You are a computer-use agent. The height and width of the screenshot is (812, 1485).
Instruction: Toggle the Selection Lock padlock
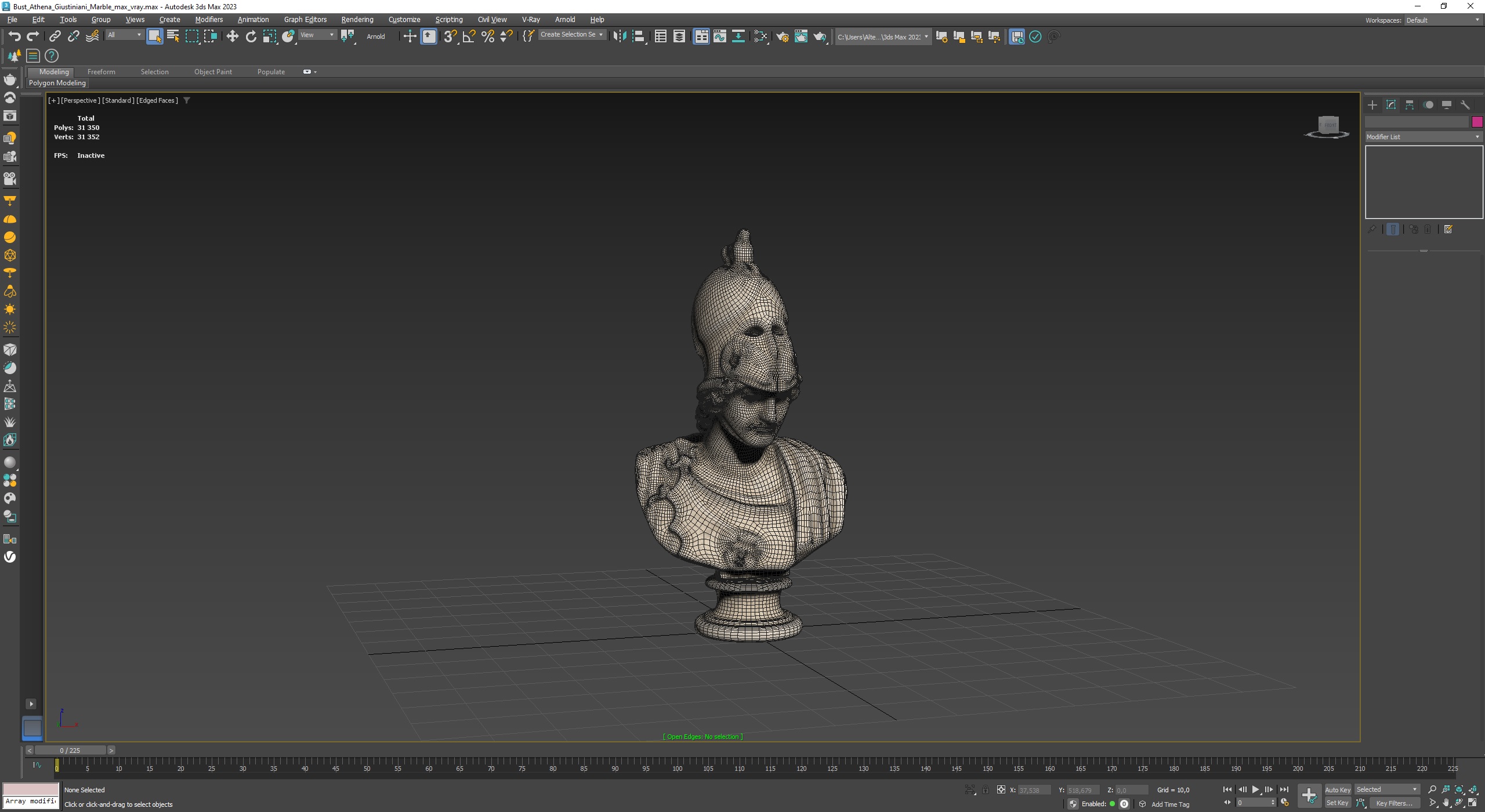(x=985, y=789)
